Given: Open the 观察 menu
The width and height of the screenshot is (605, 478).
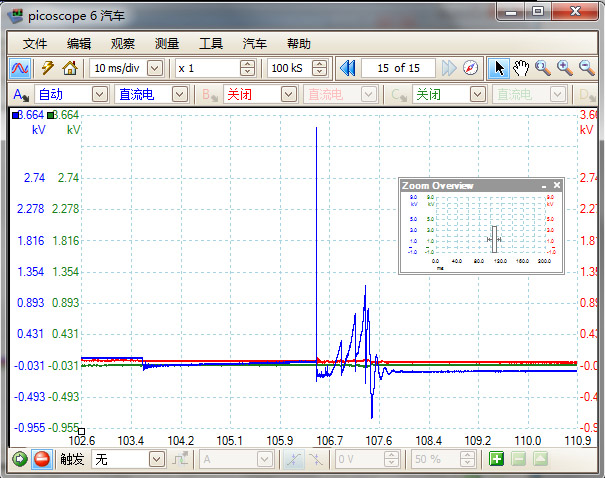Looking at the screenshot, I should [x=123, y=44].
